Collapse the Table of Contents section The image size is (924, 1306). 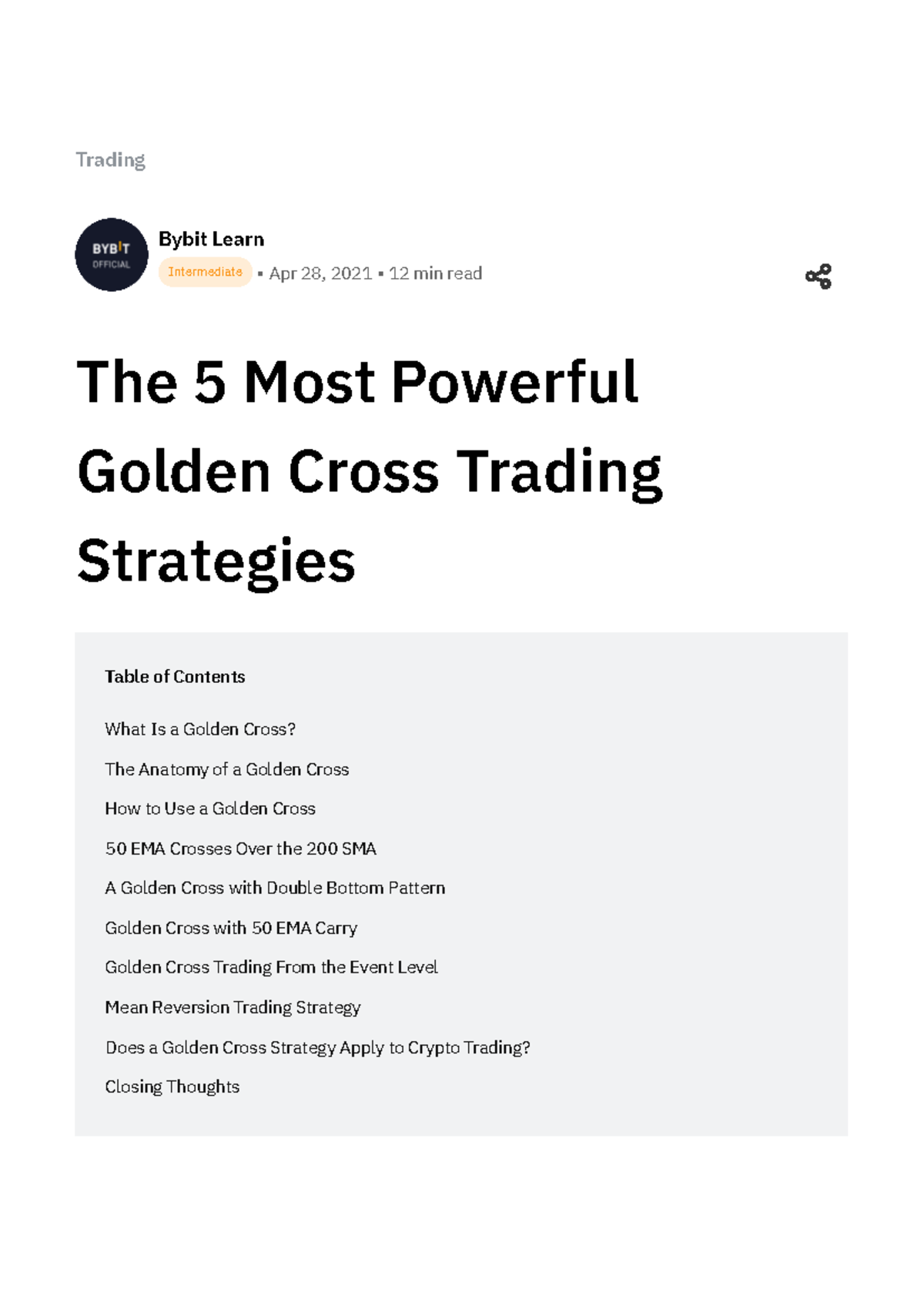coord(174,676)
